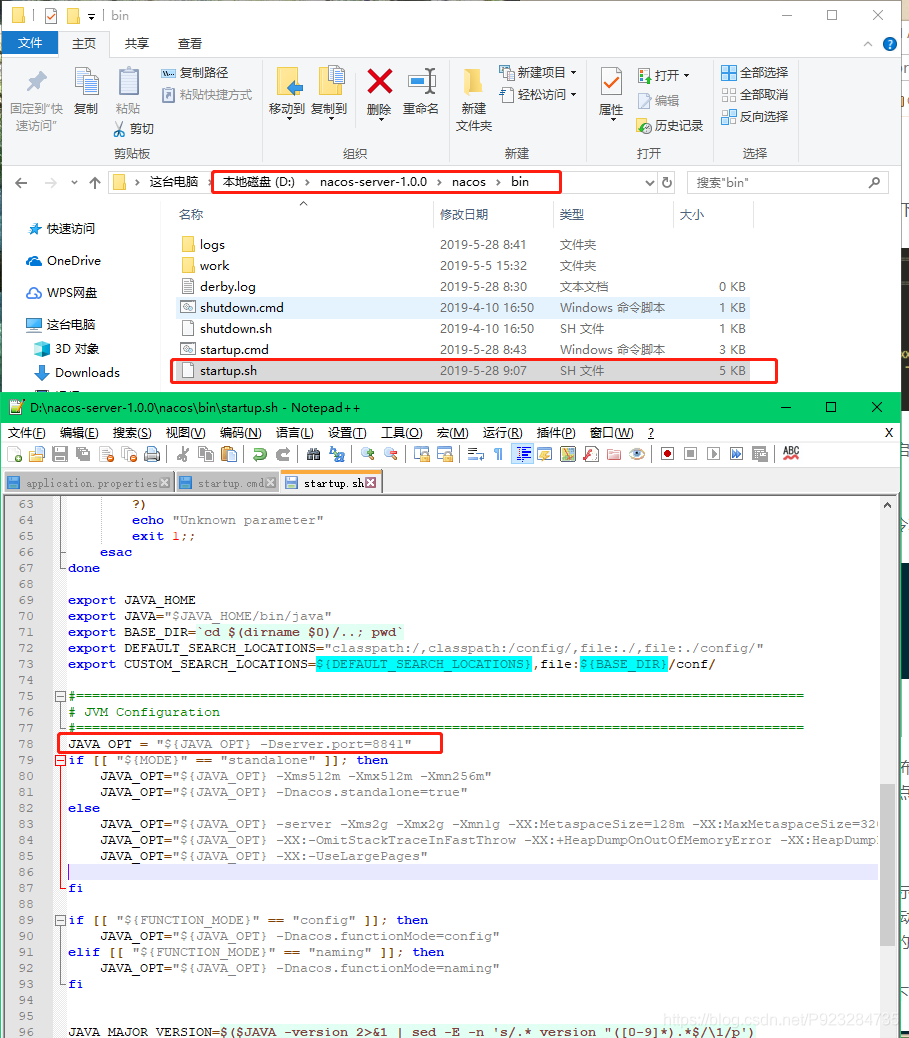Screen dimensions: 909x1038
Task: Click the Print icon in Notepad++ toolbar
Action: (x=152, y=454)
